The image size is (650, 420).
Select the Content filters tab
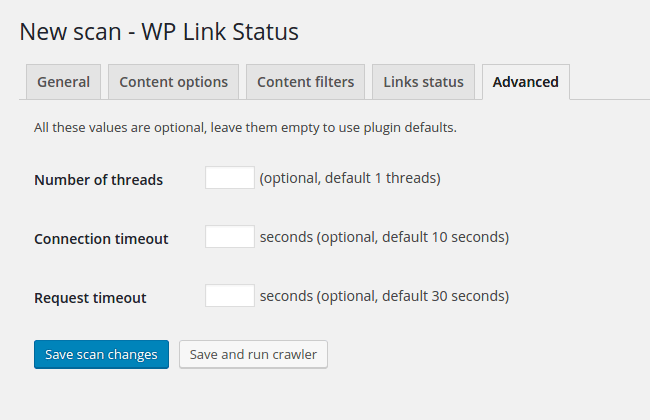(x=306, y=82)
